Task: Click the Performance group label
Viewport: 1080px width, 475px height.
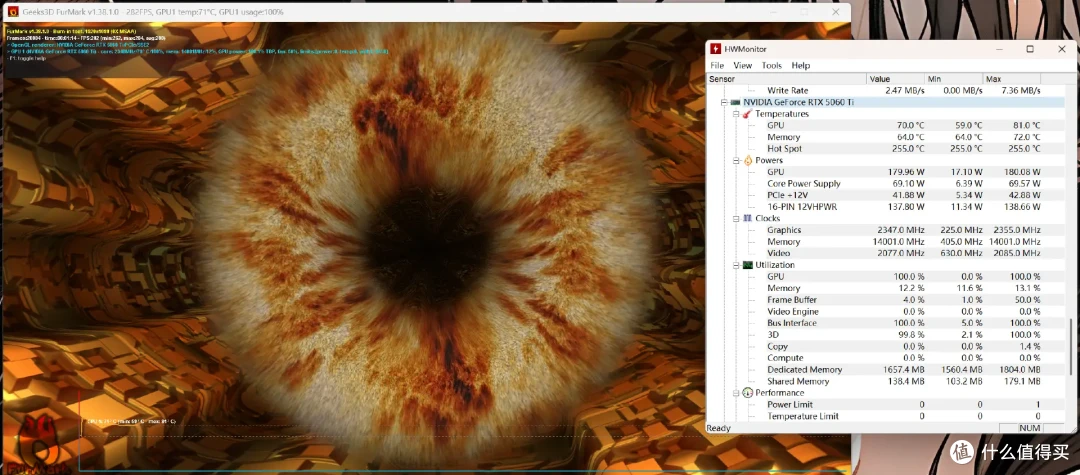Action: click(780, 393)
